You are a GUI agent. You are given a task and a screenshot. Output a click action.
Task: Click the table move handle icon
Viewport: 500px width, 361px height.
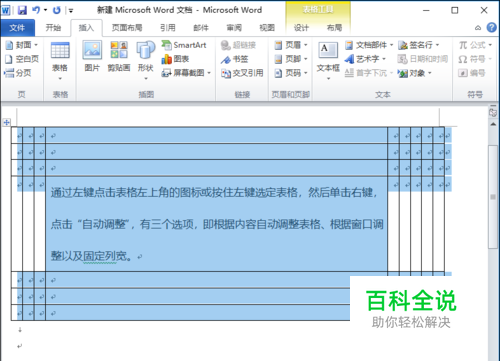(6, 122)
